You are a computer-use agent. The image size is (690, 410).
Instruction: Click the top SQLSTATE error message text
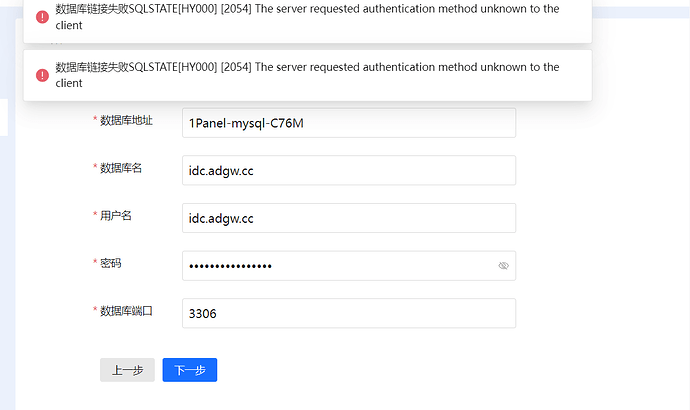click(x=307, y=17)
